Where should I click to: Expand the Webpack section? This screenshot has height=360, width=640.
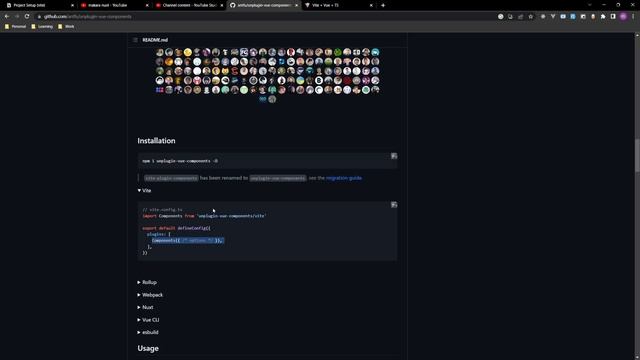150,295
